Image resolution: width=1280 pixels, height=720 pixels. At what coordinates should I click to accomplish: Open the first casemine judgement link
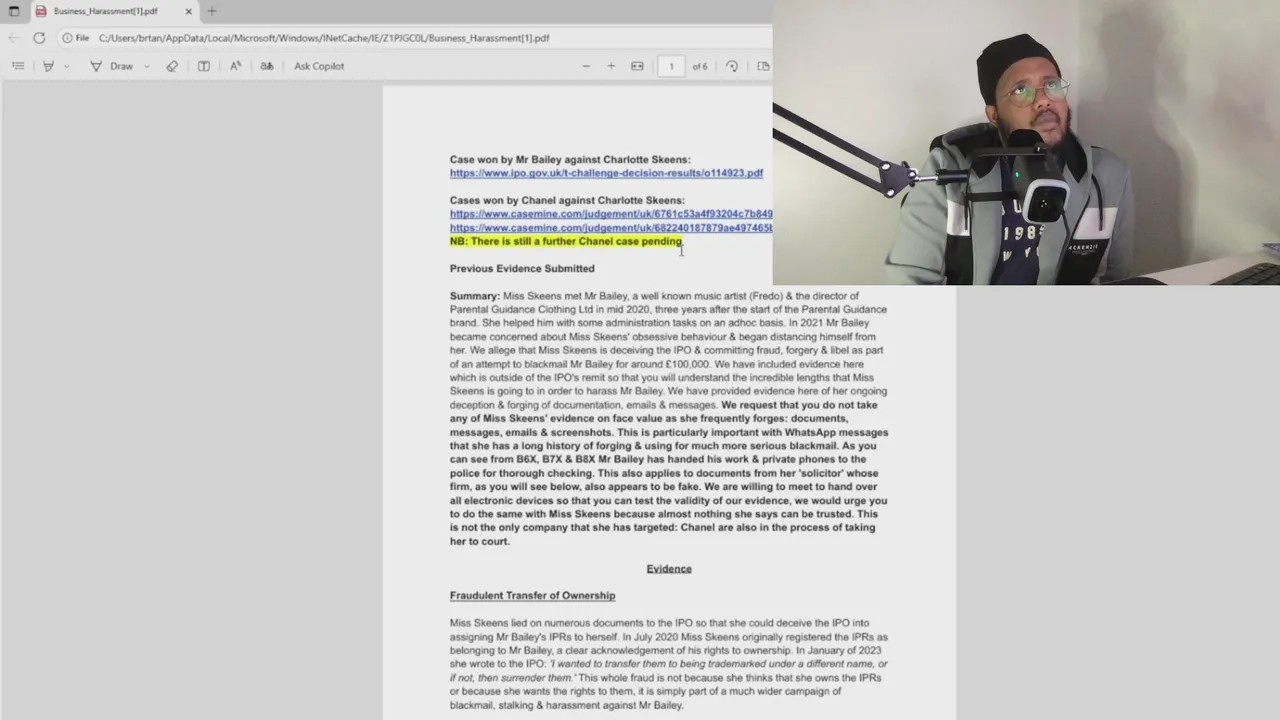coord(611,214)
